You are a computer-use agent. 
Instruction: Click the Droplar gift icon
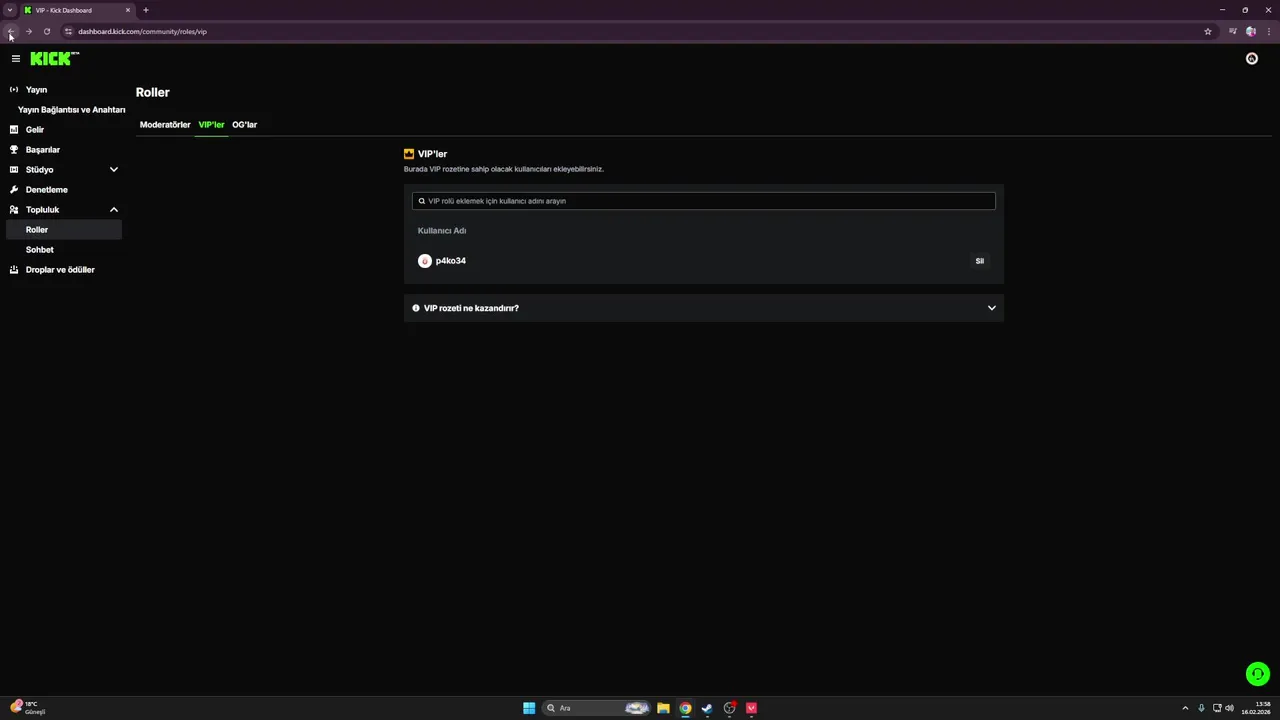(x=14, y=270)
